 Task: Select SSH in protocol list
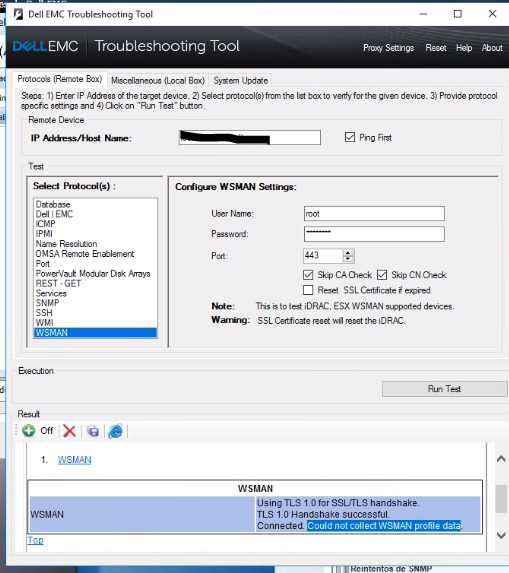point(95,313)
